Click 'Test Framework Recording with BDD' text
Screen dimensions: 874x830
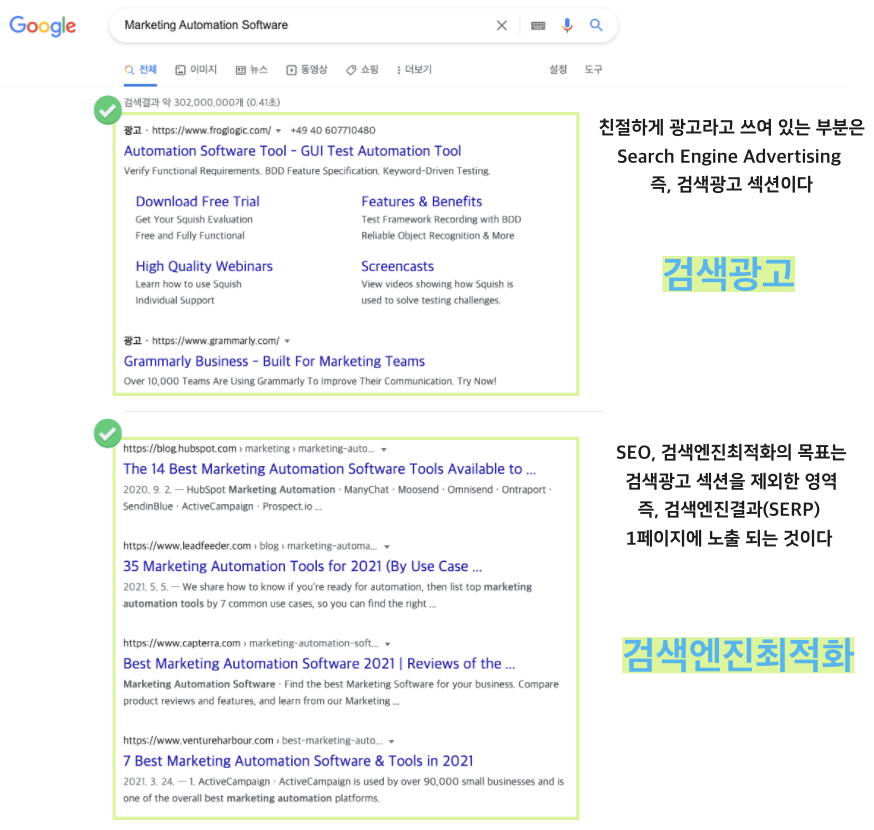point(441,220)
